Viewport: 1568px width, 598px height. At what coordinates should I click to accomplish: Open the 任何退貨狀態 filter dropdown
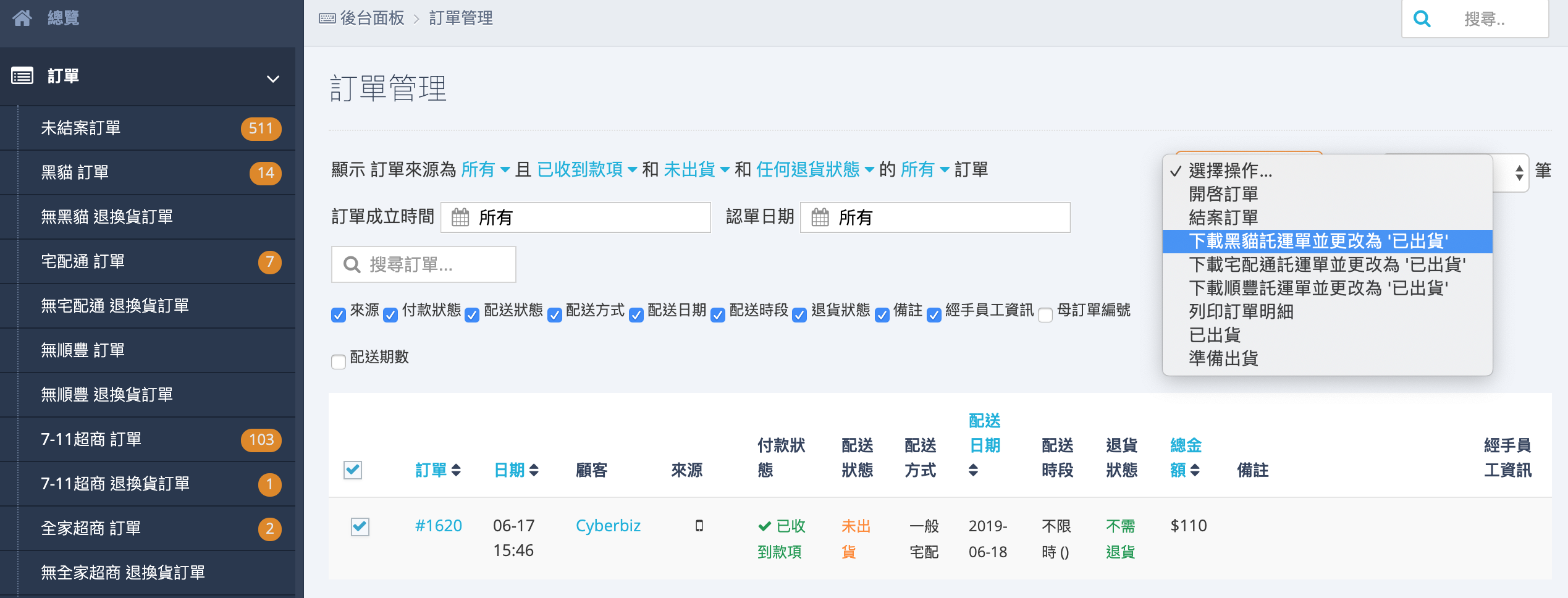pos(816,169)
